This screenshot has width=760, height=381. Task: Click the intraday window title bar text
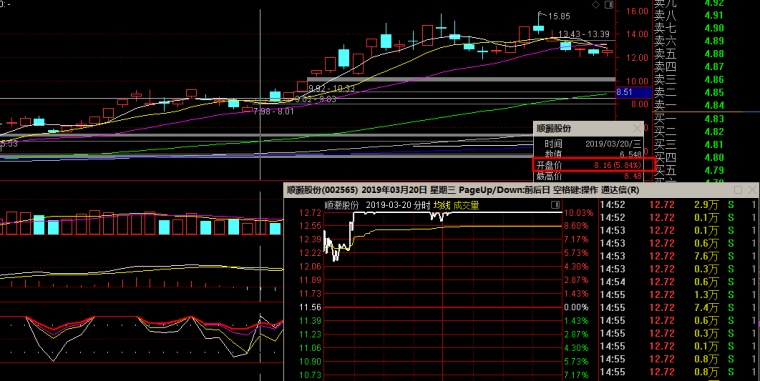click(x=463, y=190)
